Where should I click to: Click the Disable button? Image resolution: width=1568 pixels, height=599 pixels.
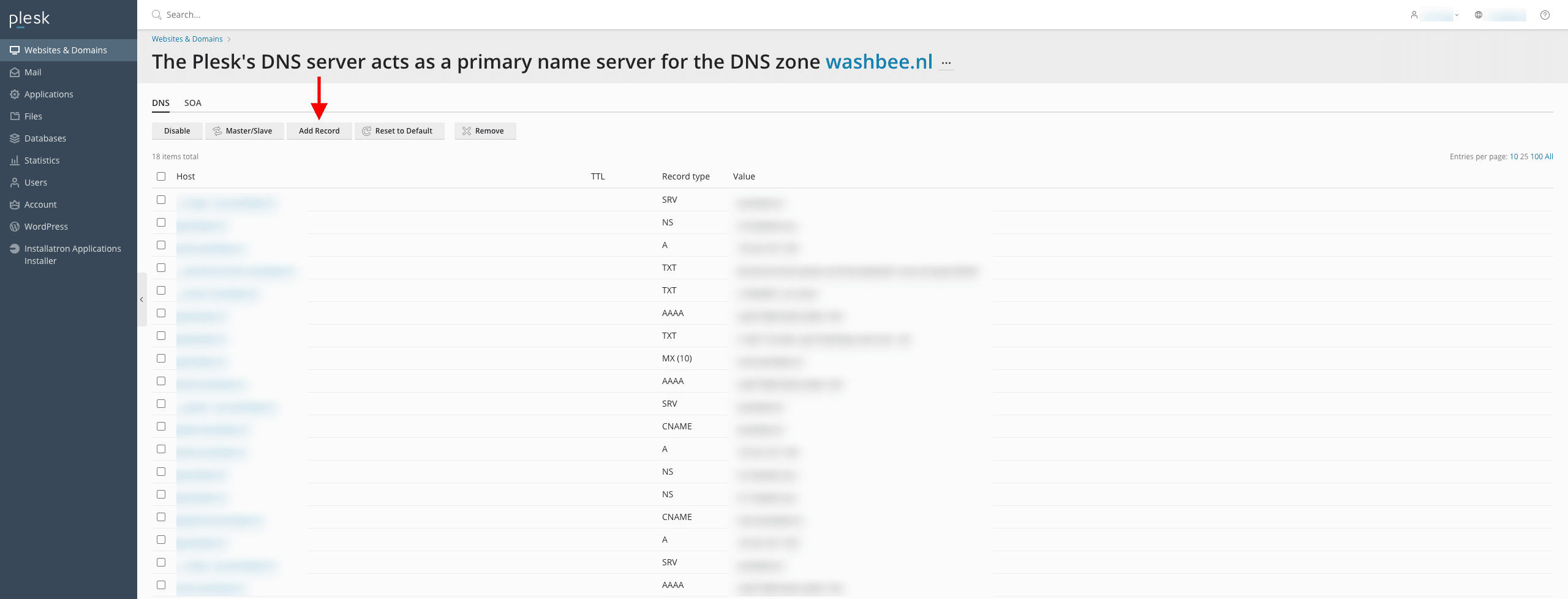pos(177,131)
